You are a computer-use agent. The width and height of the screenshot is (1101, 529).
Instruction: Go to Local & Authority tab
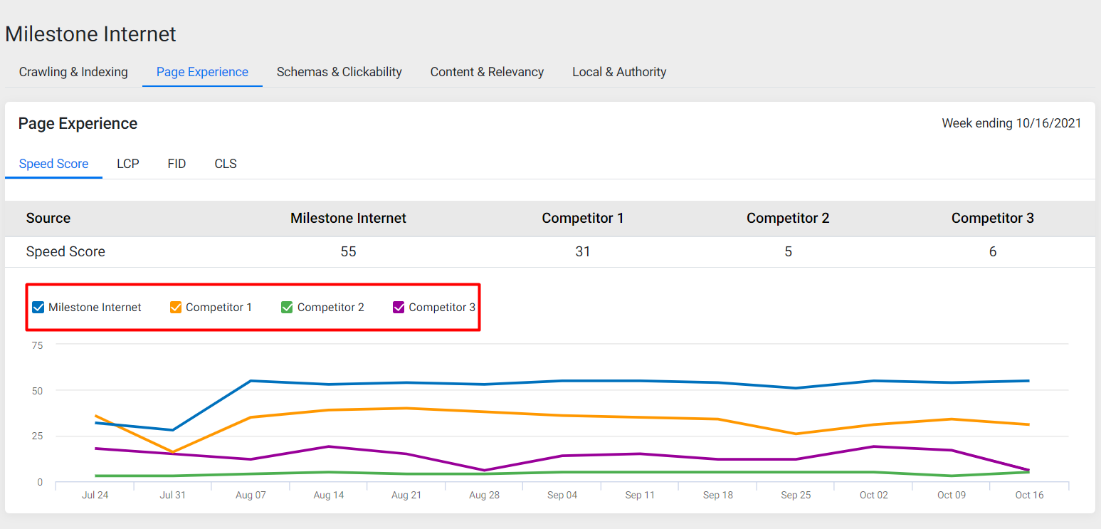coord(619,72)
